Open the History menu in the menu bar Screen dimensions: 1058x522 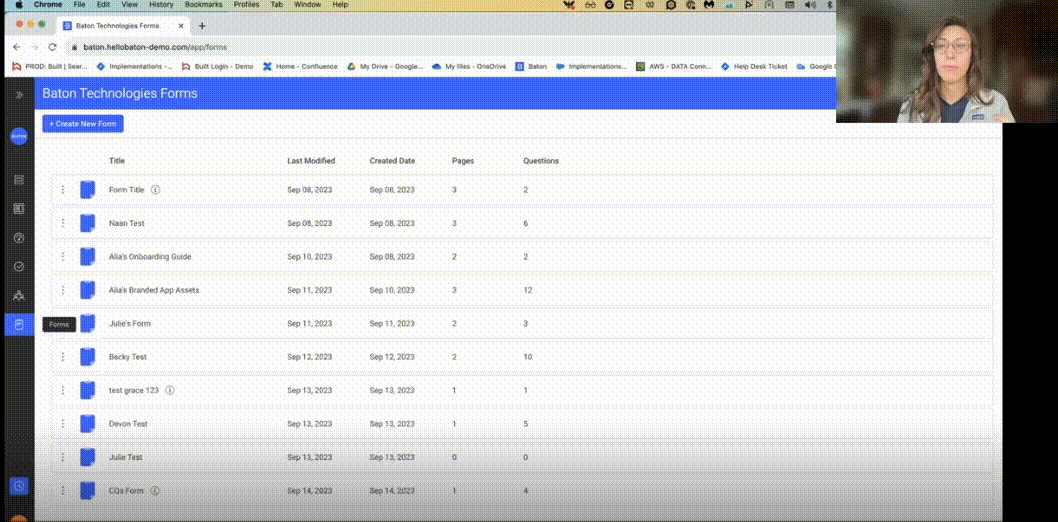(x=161, y=5)
